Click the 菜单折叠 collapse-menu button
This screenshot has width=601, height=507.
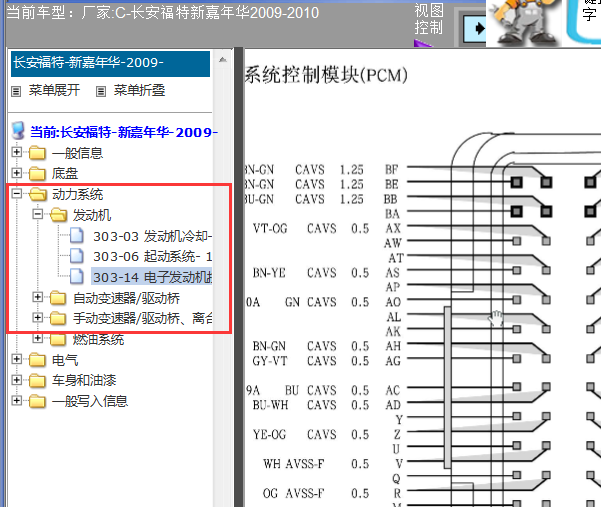tap(140, 90)
